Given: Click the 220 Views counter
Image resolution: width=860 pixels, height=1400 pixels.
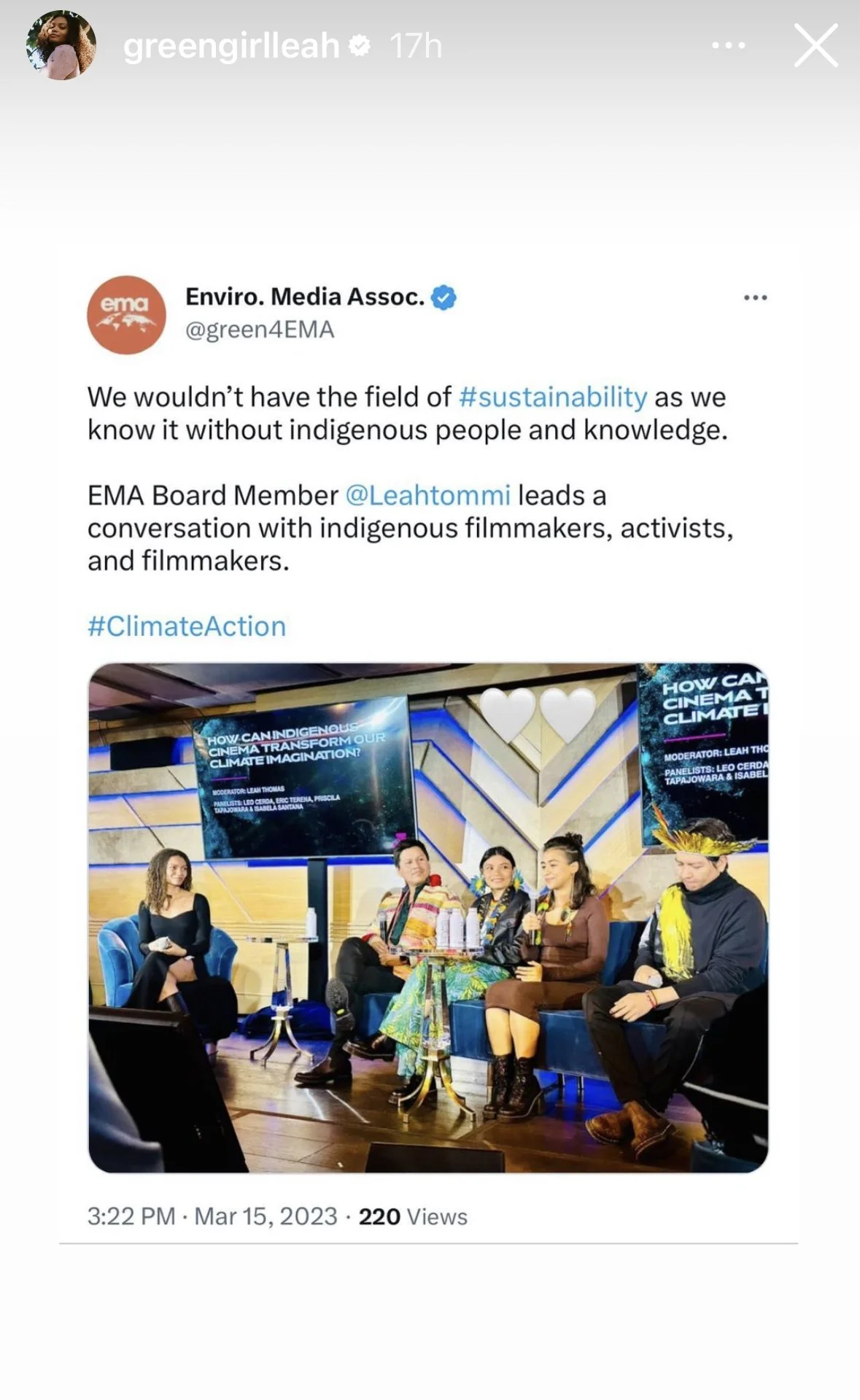Looking at the screenshot, I should 413,1216.
